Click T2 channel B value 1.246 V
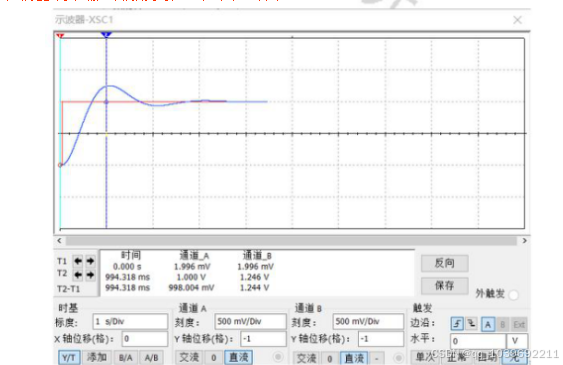Viewport: 563px width, 365px height. [x=255, y=277]
